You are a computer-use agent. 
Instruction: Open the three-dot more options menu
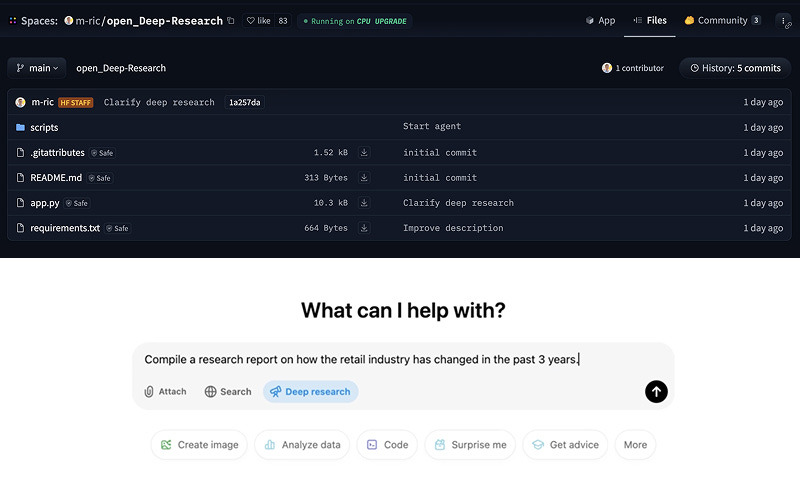783,21
